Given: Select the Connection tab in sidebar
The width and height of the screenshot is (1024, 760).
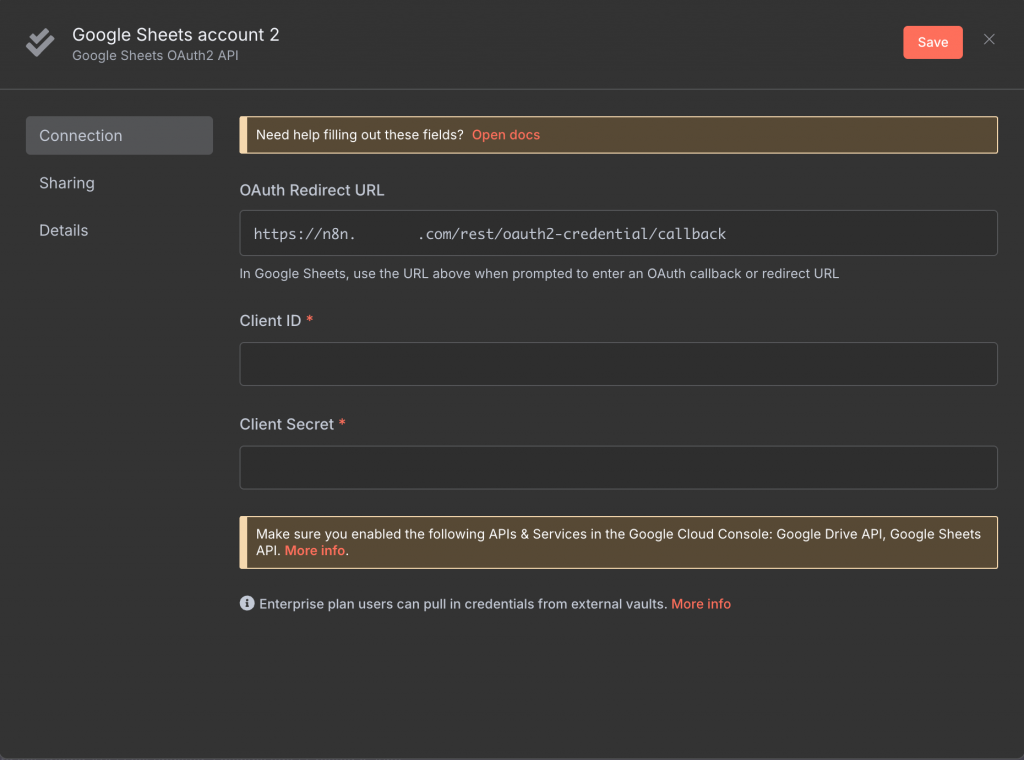Looking at the screenshot, I should click(x=119, y=136).
